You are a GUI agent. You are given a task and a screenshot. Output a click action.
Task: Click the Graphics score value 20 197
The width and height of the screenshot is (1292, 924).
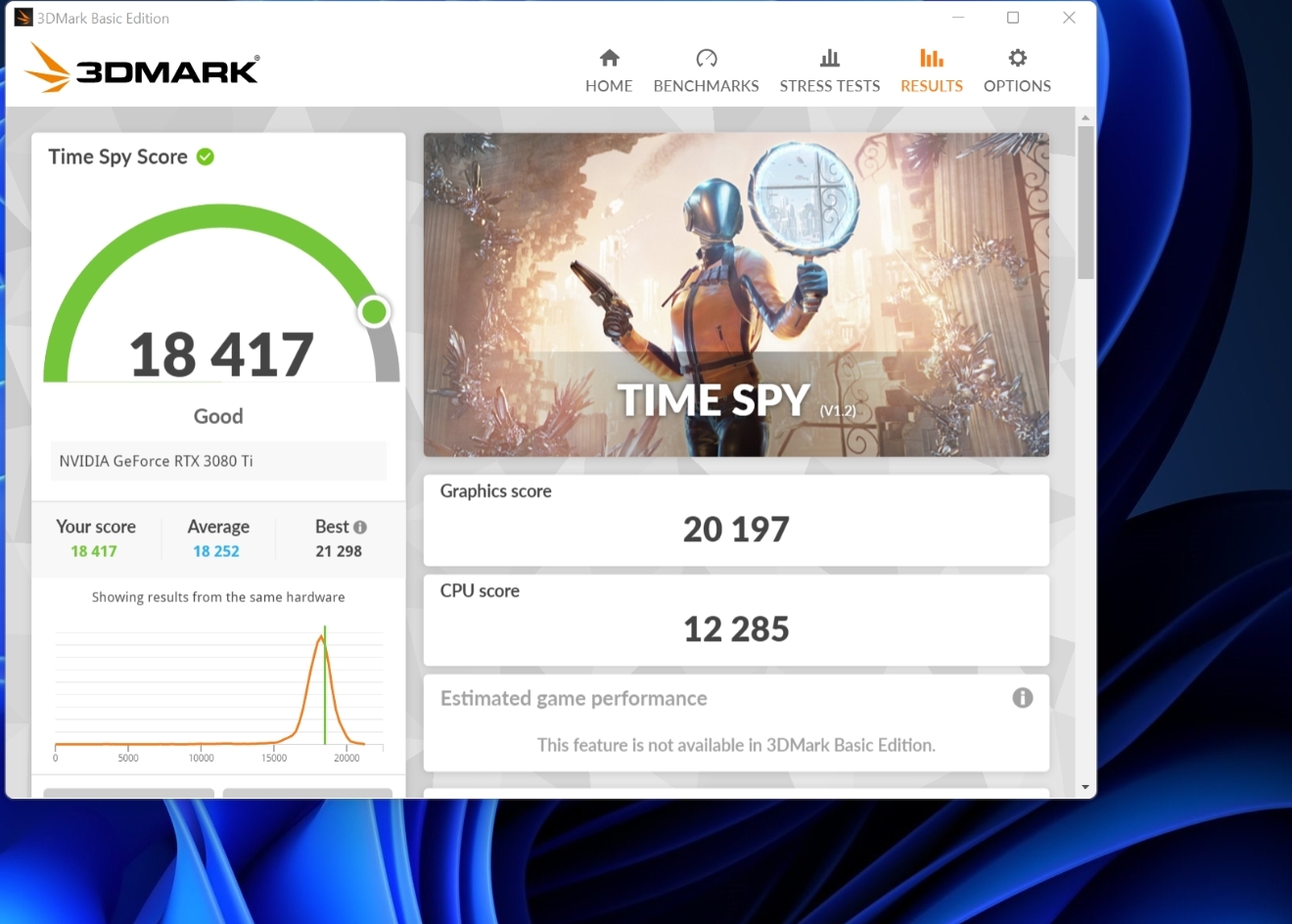[736, 530]
